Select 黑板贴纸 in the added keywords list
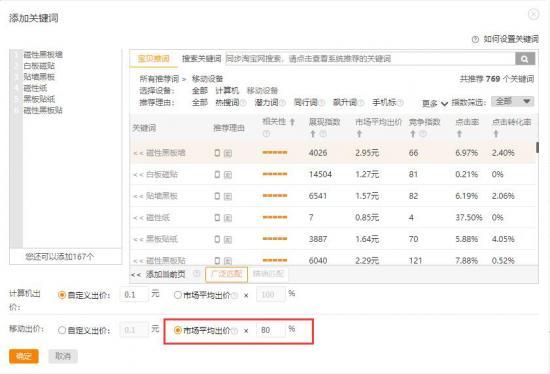 (x=39, y=99)
